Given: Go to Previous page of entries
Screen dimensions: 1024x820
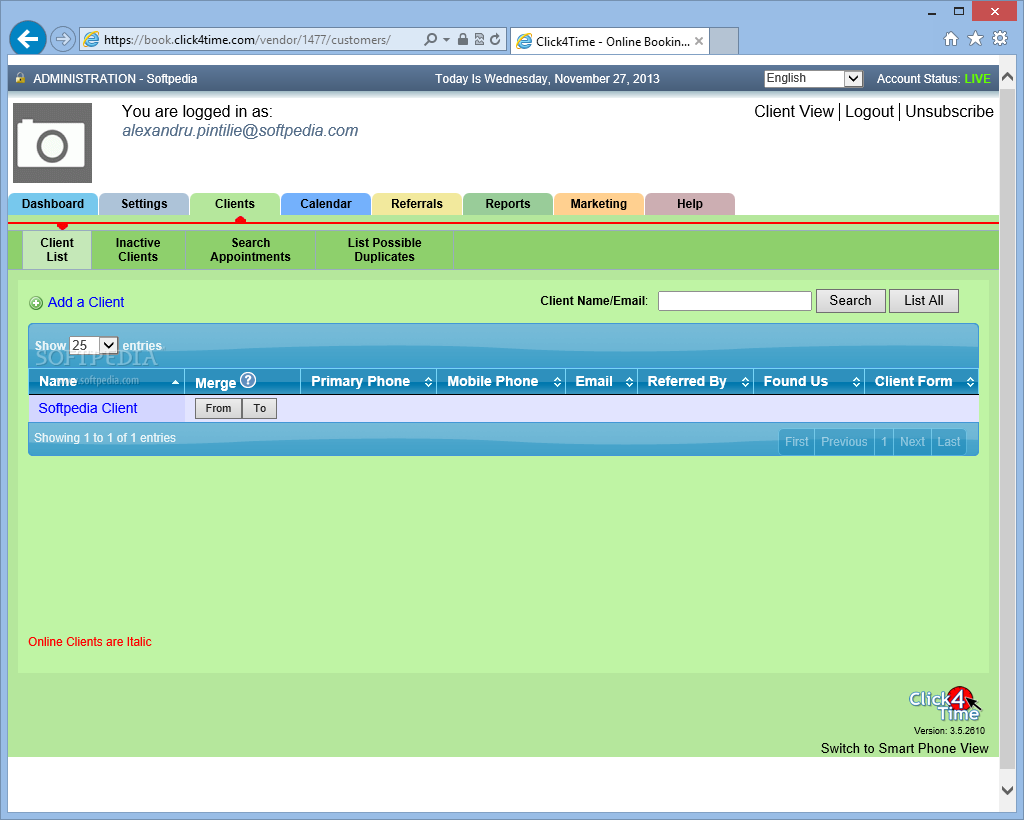Looking at the screenshot, I should (844, 442).
